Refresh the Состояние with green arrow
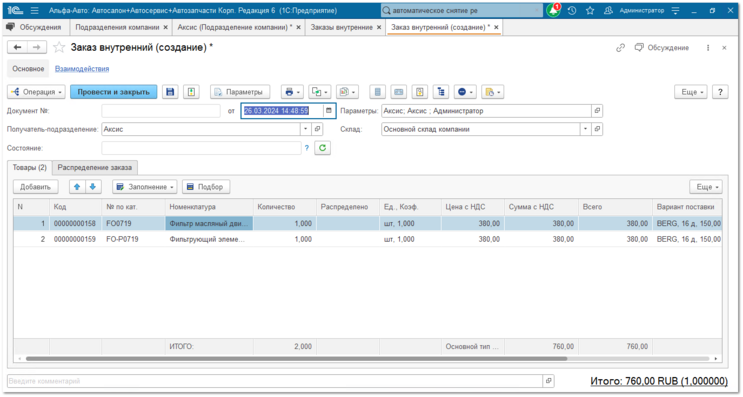743x397 pixels. [x=323, y=148]
